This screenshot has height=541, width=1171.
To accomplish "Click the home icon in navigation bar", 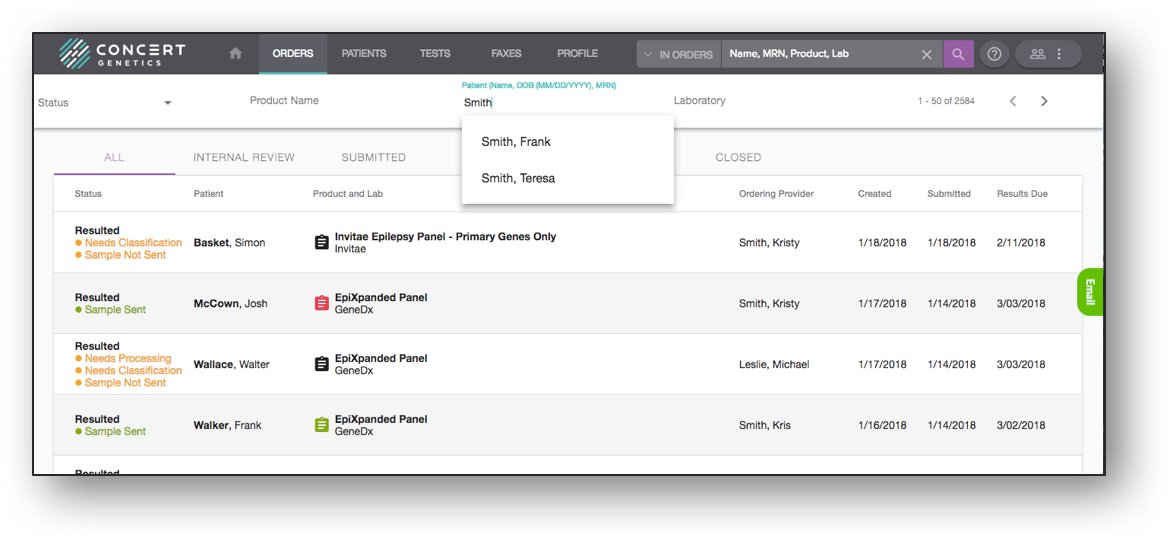I will [235, 54].
